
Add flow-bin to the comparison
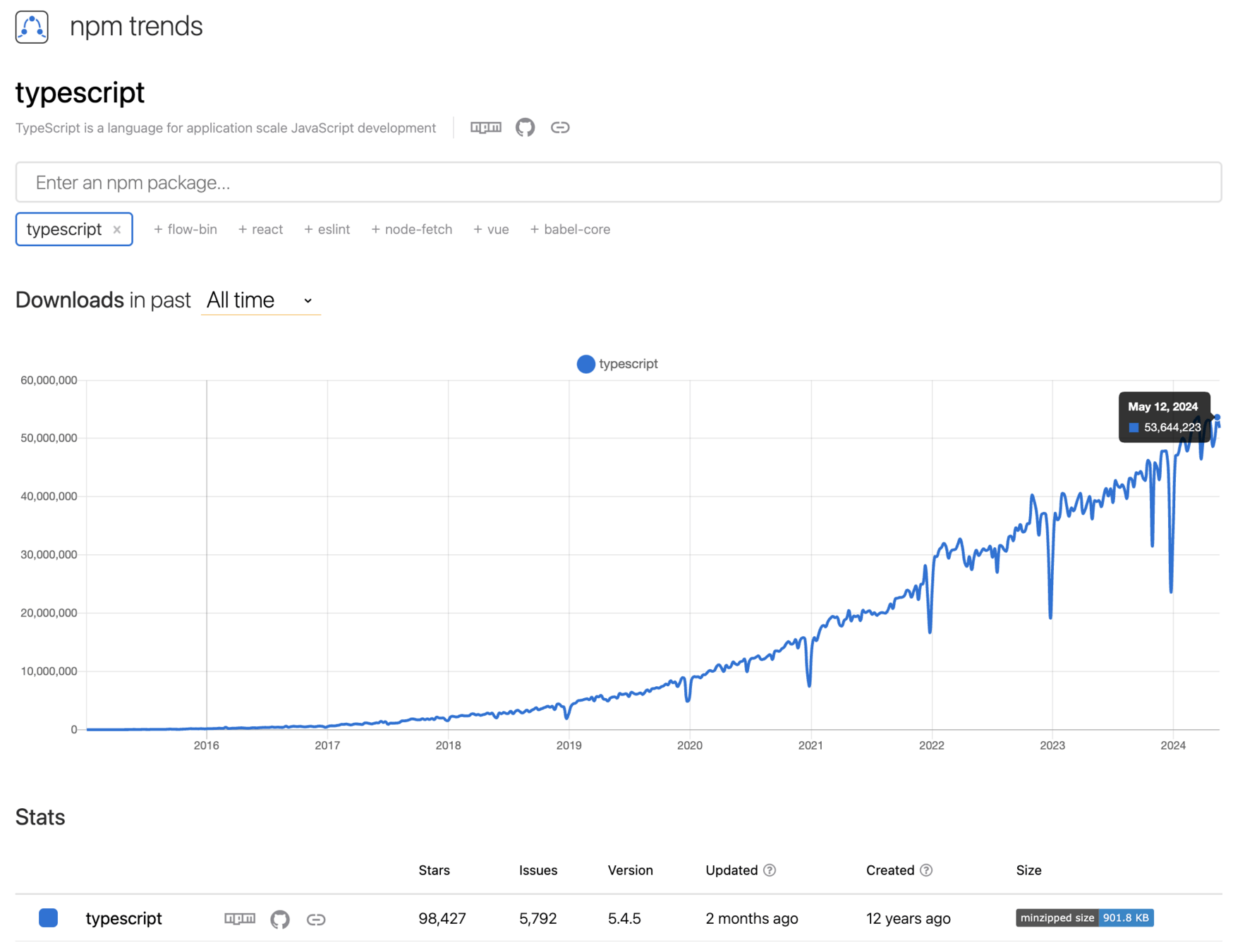coord(186,229)
